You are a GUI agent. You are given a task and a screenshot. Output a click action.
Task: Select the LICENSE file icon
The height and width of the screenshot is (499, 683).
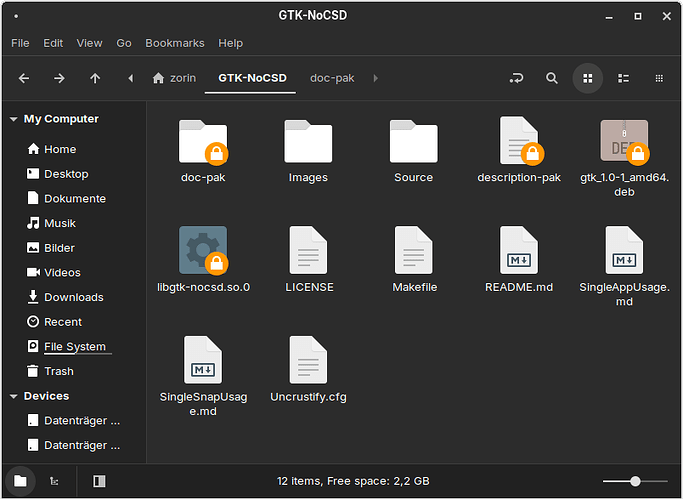point(308,250)
